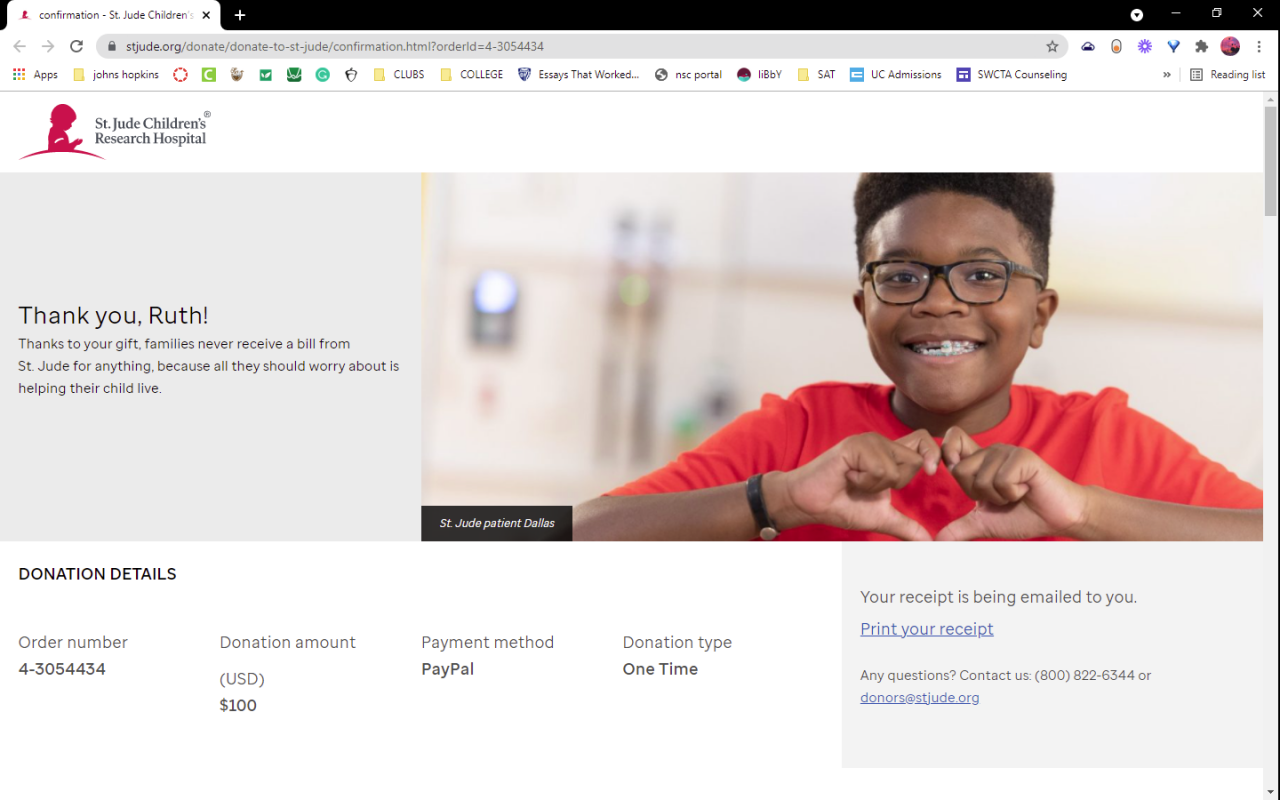Screen dimensions: 1280x800
Task: Expand the johns hopkins bookmarks folder
Action: coord(116,74)
